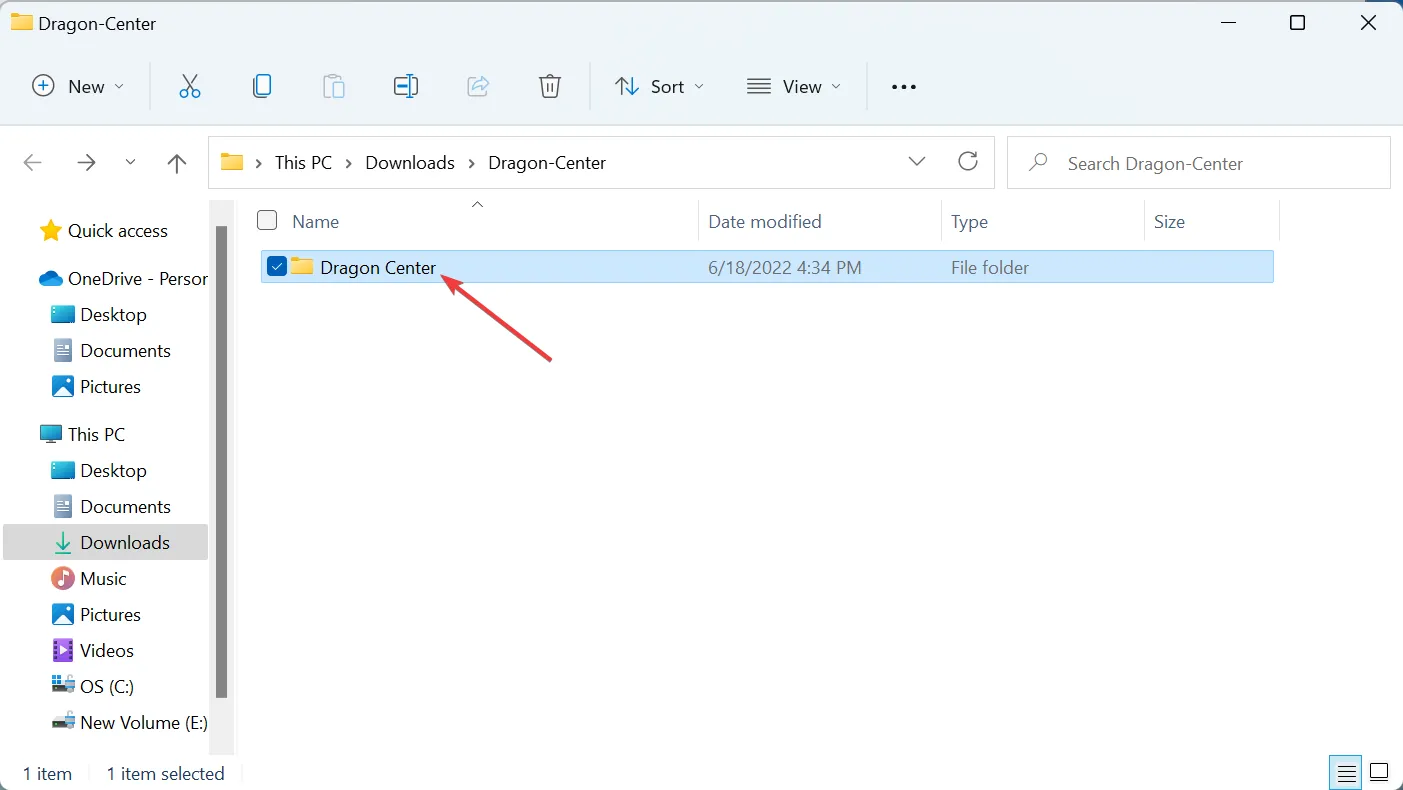Screen dimensions: 1403x790
Task: Select Desktop under OneDrive in sidebar
Action: tap(113, 315)
